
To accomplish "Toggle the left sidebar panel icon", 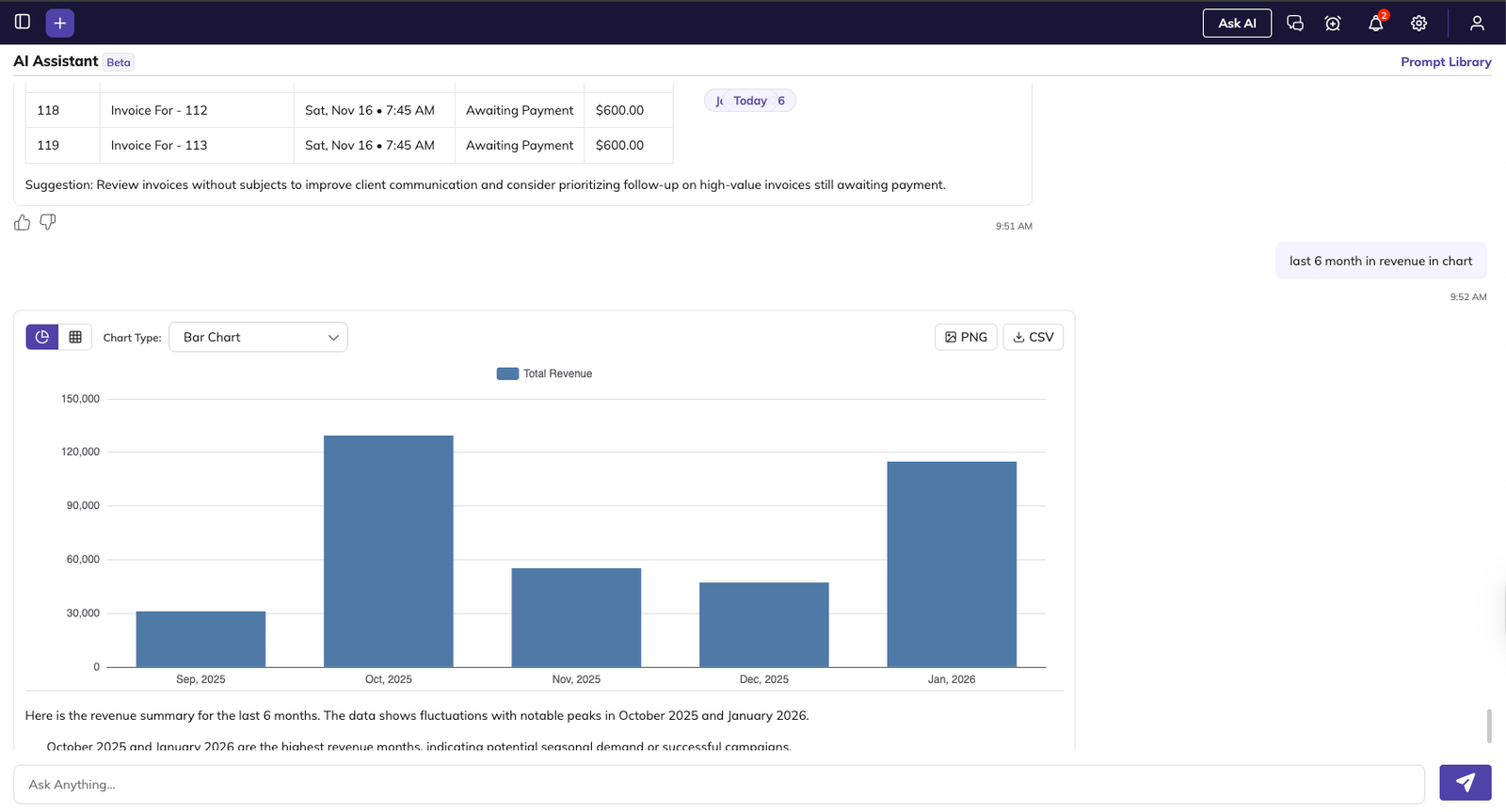I will point(23,22).
